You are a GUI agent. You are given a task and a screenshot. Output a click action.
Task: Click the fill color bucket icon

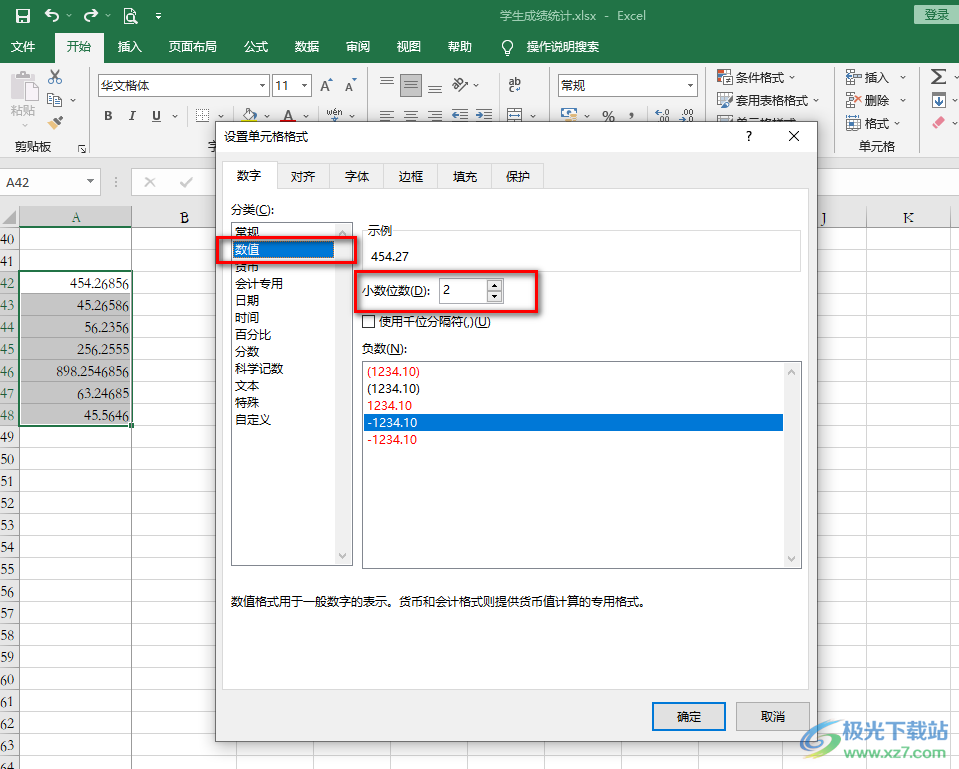(250, 115)
